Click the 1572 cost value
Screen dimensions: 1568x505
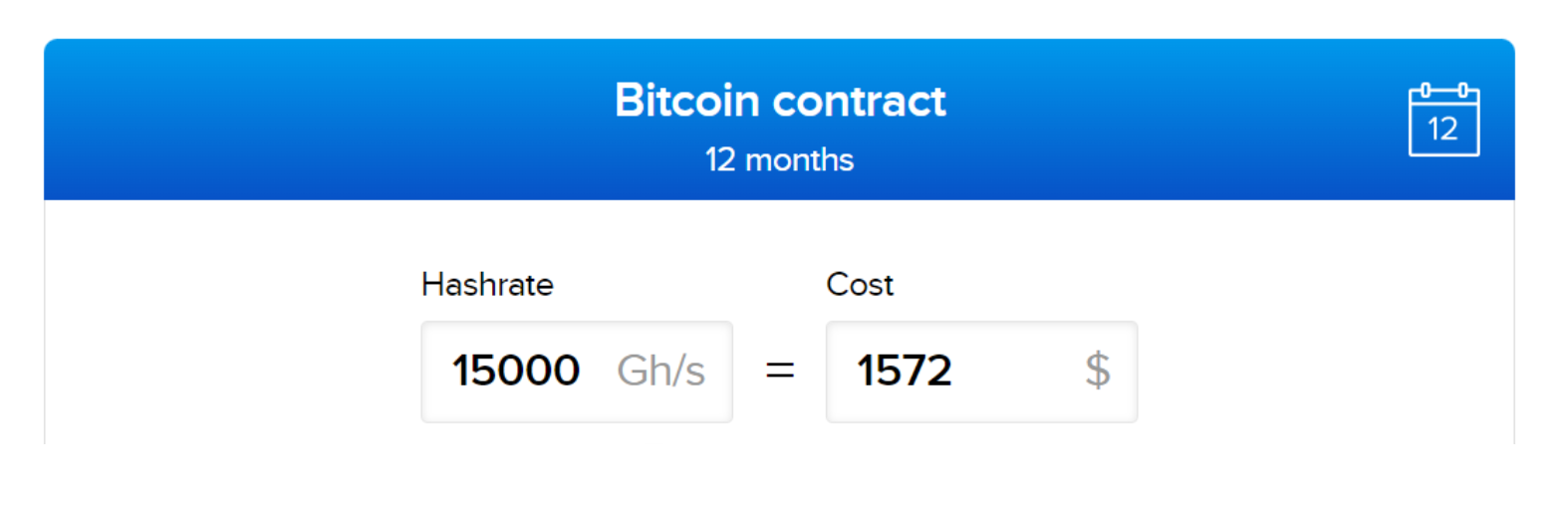point(905,371)
